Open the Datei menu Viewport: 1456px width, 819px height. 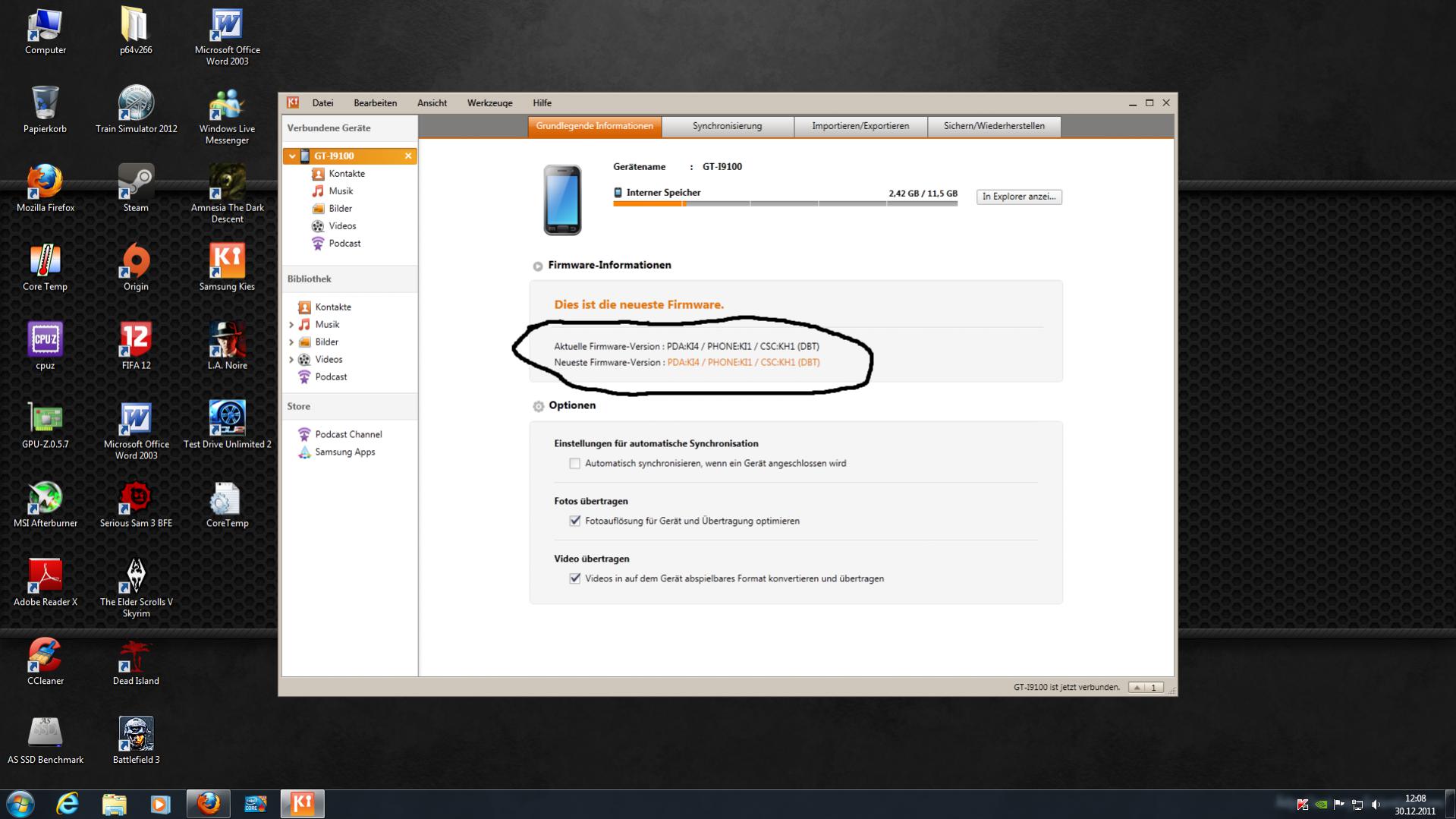[x=322, y=103]
